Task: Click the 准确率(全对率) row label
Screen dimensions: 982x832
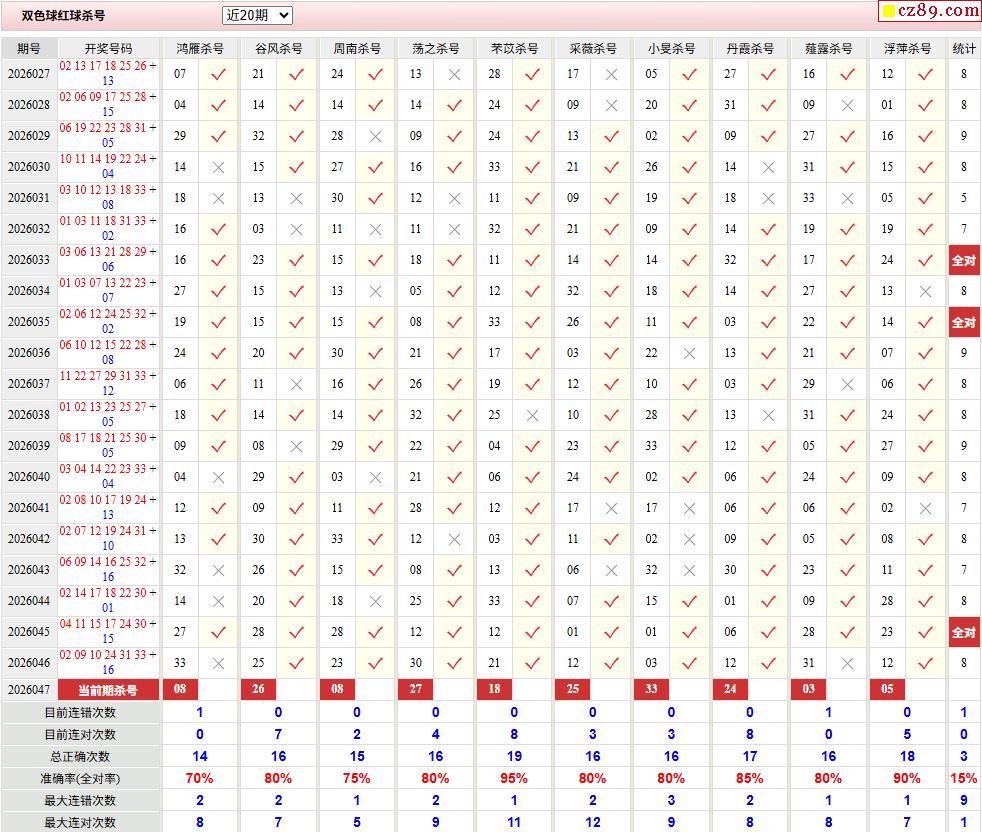Action: (x=80, y=778)
